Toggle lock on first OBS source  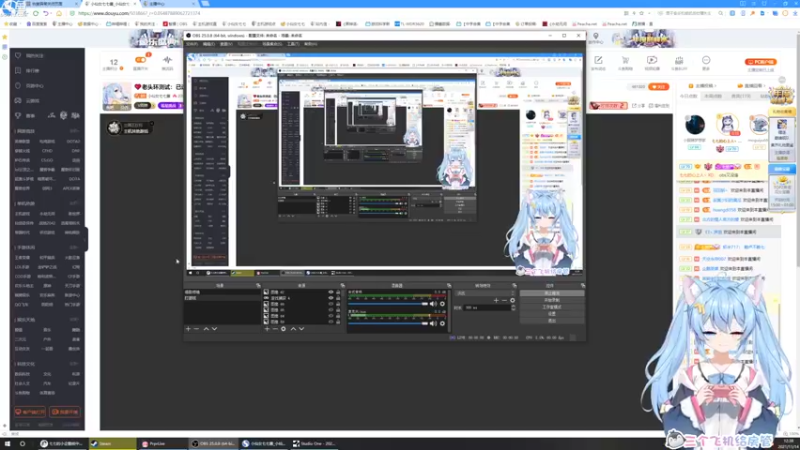click(x=338, y=292)
